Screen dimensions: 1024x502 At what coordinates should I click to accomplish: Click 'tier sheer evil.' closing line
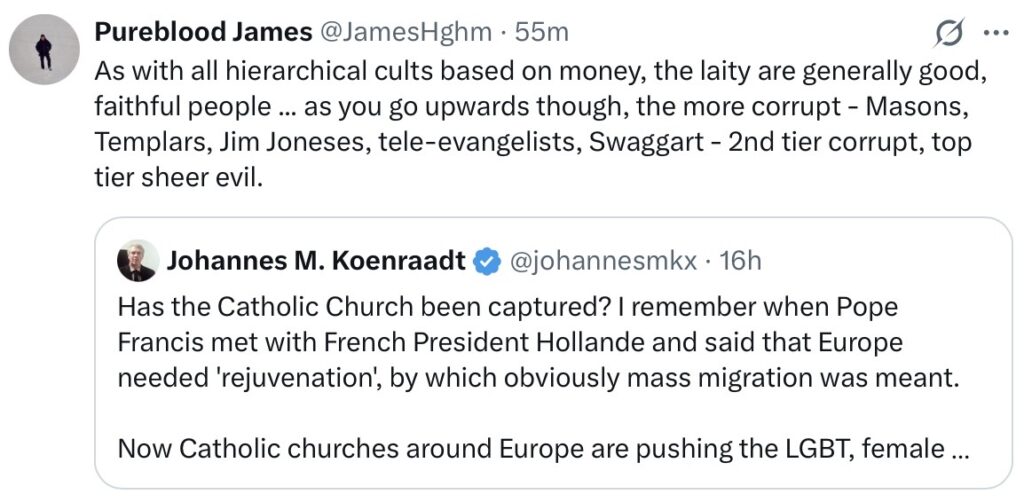coord(178,177)
